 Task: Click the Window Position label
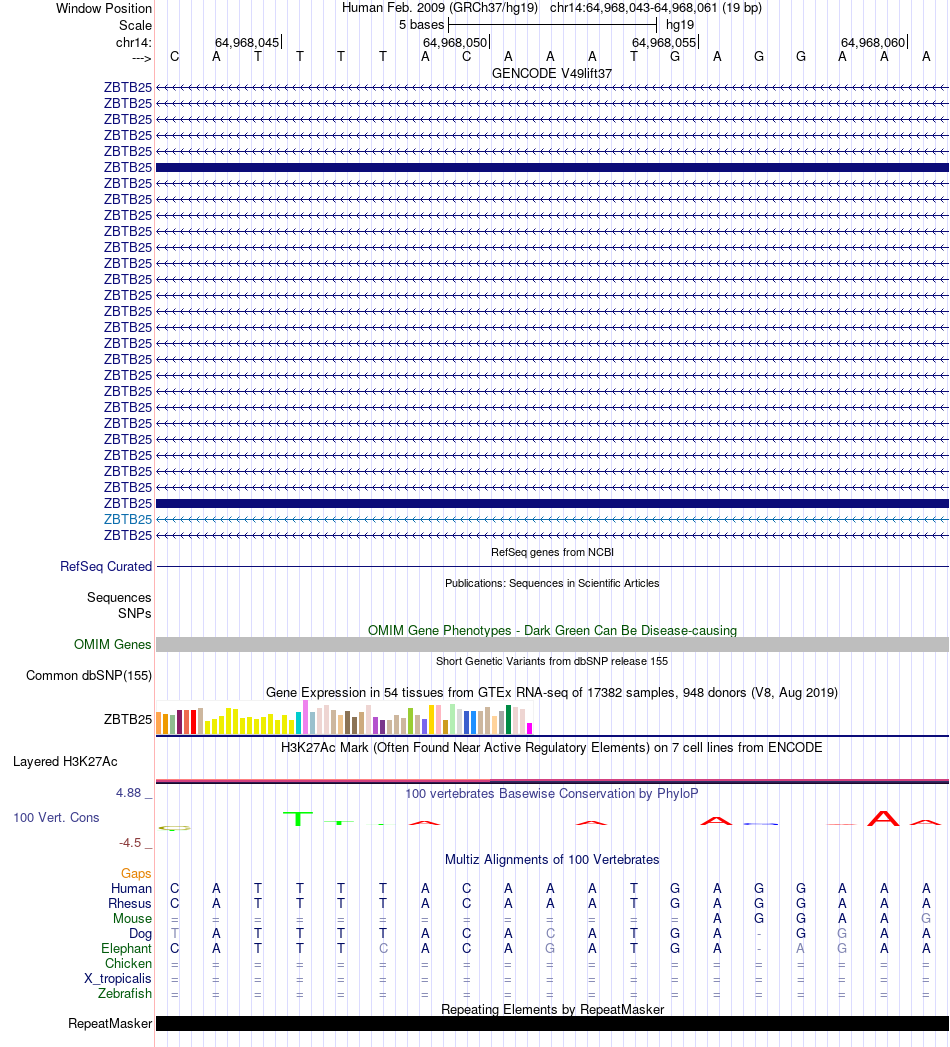pos(103,9)
